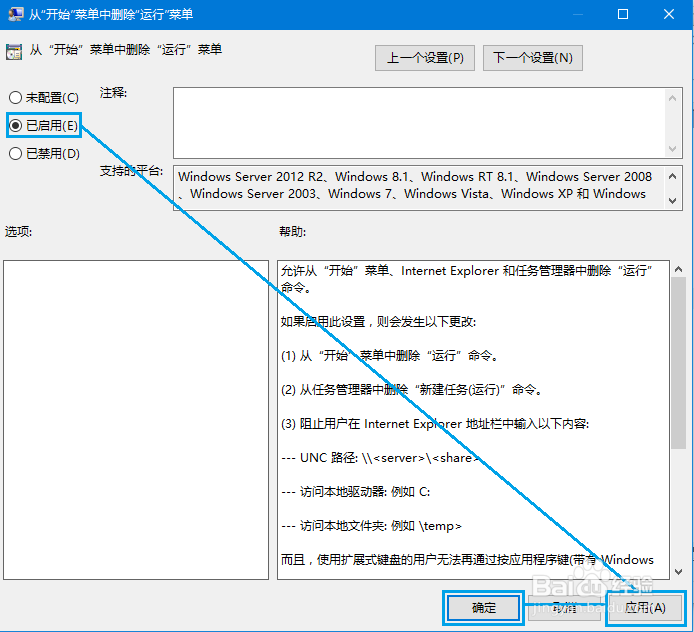Image resolution: width=694 pixels, height=632 pixels.
Task: Click help pane scroll up arrow
Action: pyautogui.click(x=678, y=269)
